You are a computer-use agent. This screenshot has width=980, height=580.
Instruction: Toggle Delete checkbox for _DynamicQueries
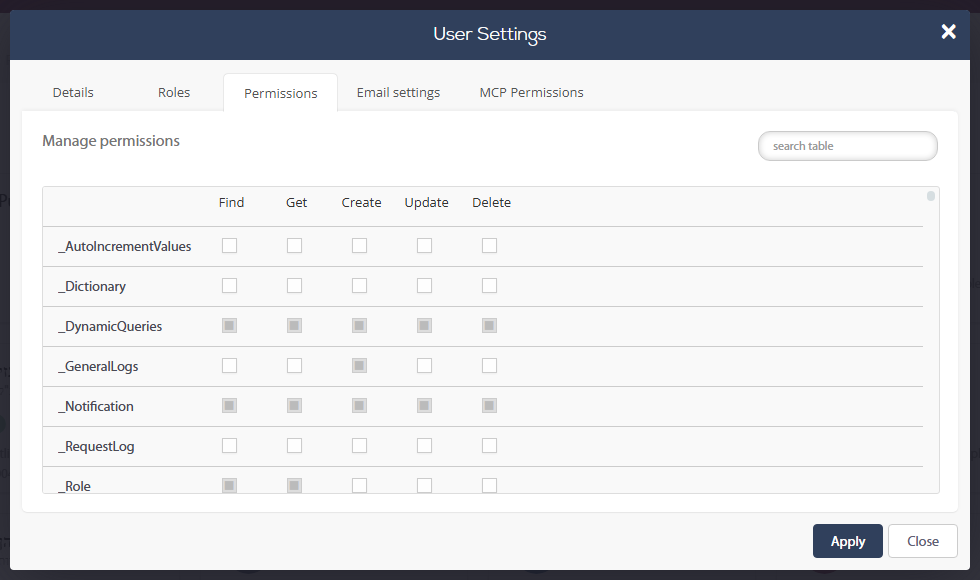(489, 326)
